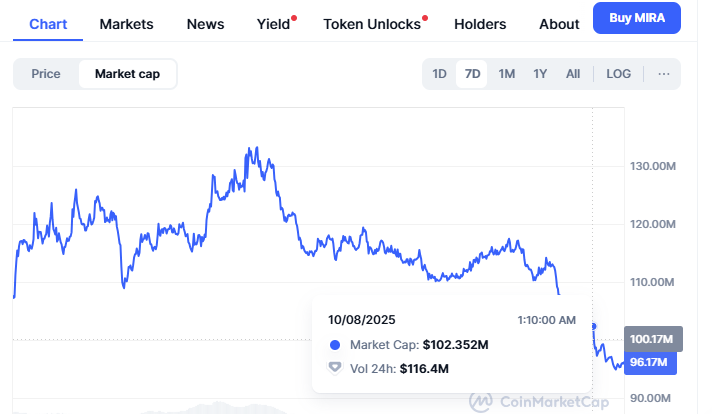
Task: Select the 1D time range
Action: click(x=439, y=73)
